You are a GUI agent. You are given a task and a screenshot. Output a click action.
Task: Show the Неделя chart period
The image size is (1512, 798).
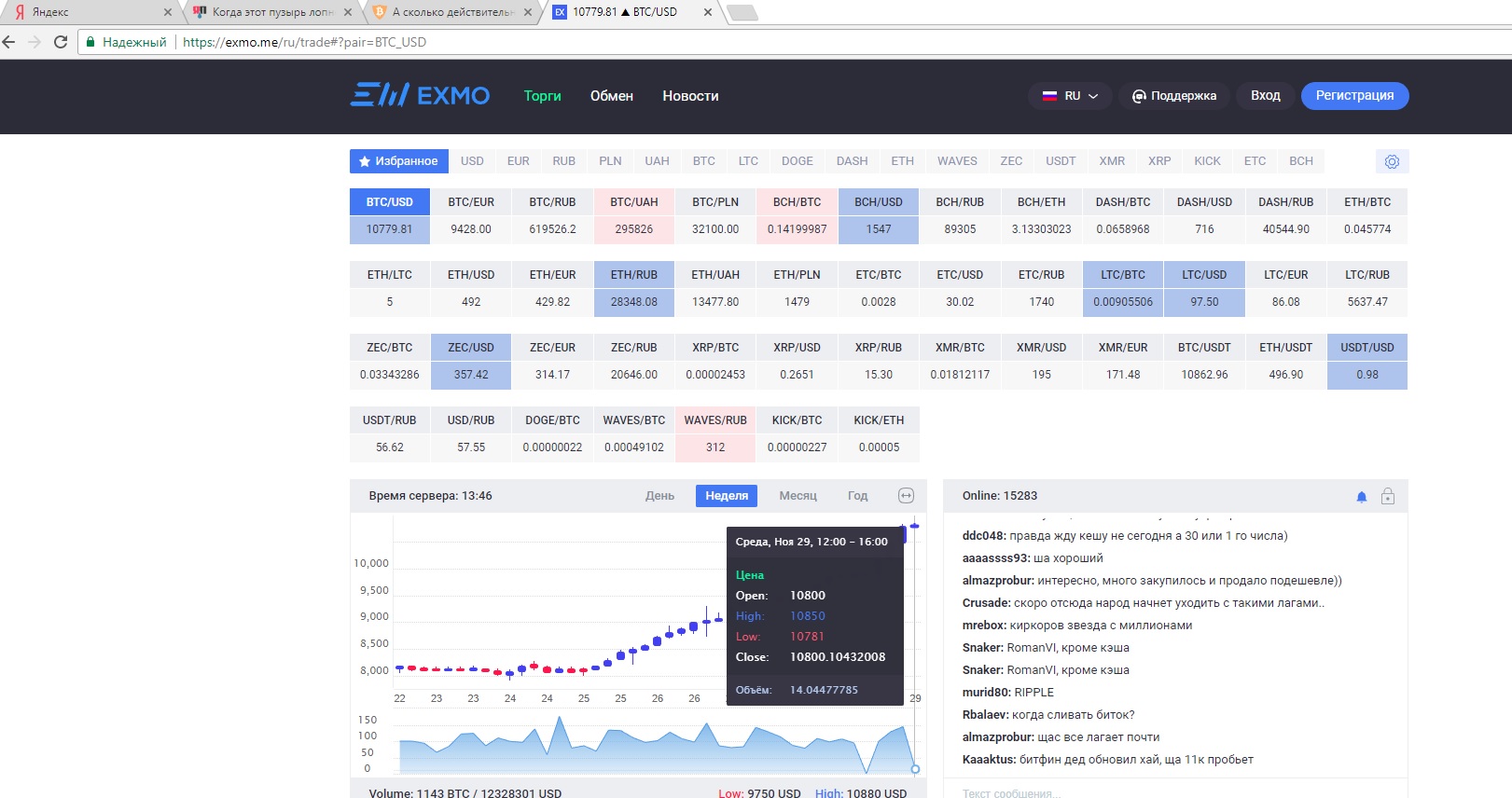click(x=727, y=496)
